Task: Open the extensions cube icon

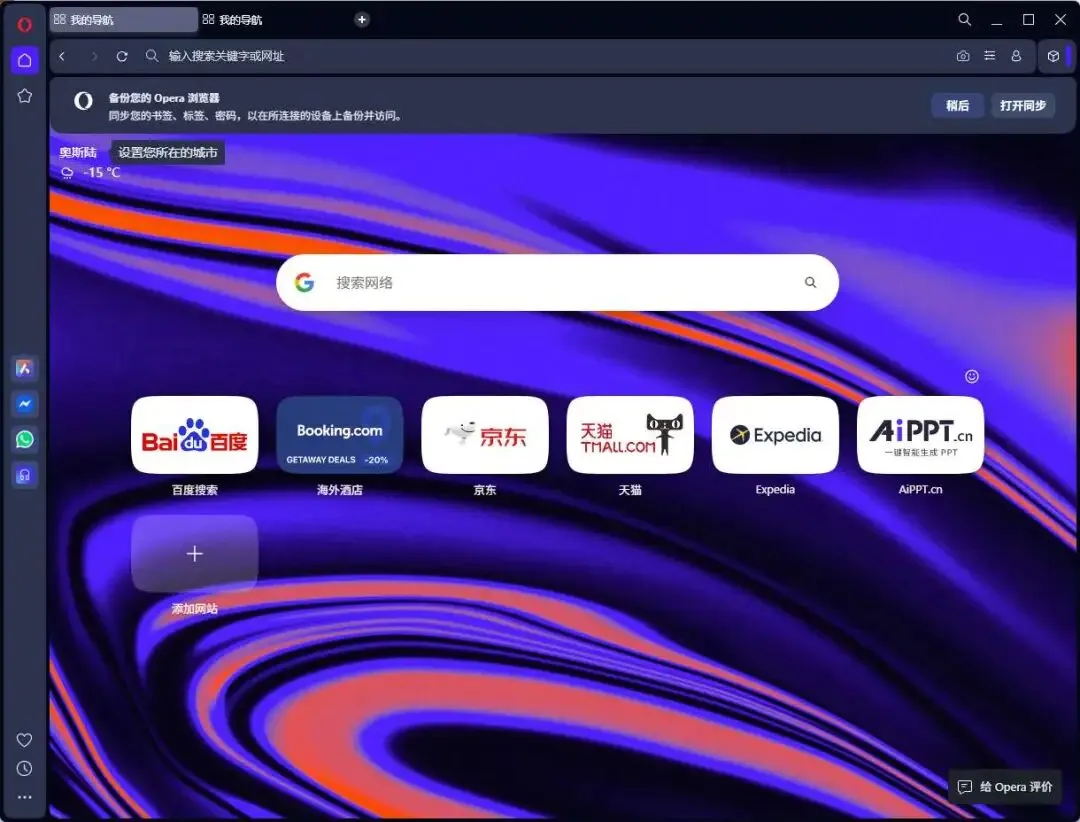Action: click(x=1053, y=56)
